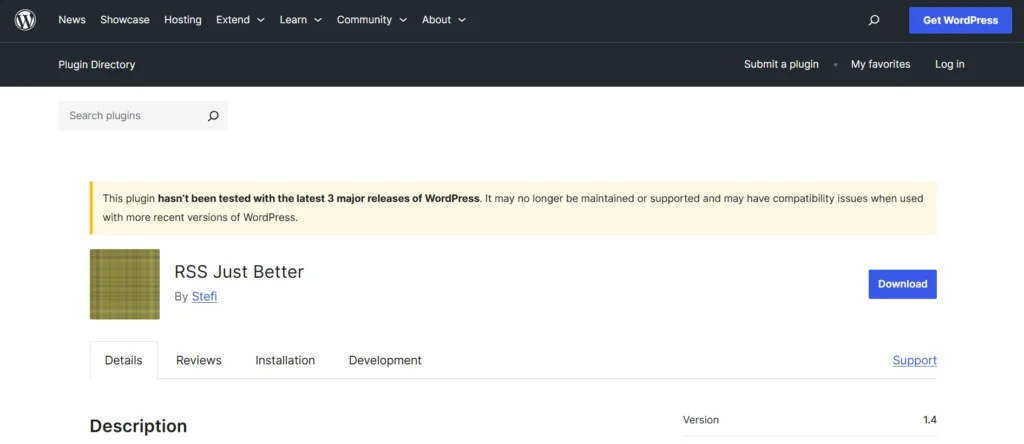
Task: Open the News menu item
Action: pos(72,20)
